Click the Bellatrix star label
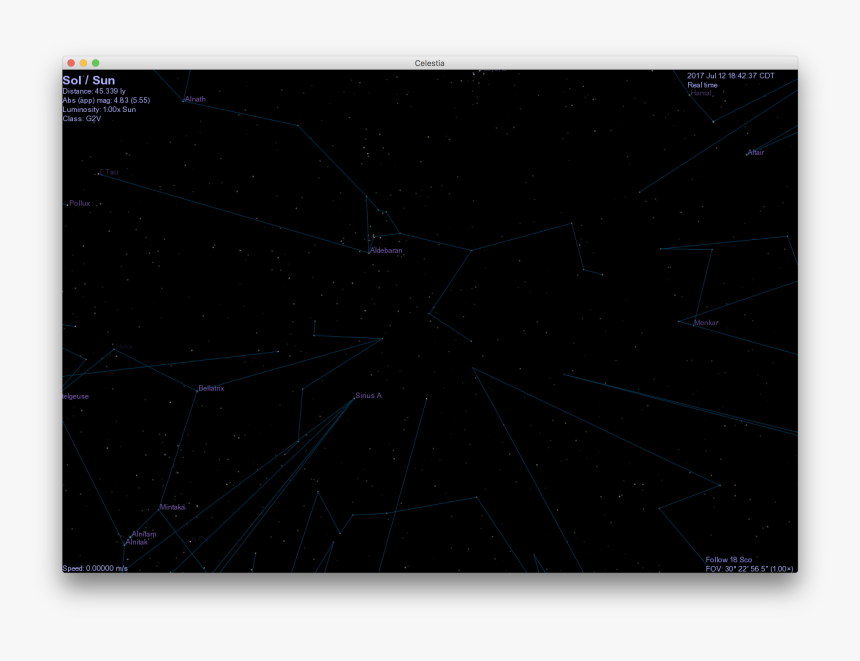860x661 pixels. pyautogui.click(x=211, y=388)
